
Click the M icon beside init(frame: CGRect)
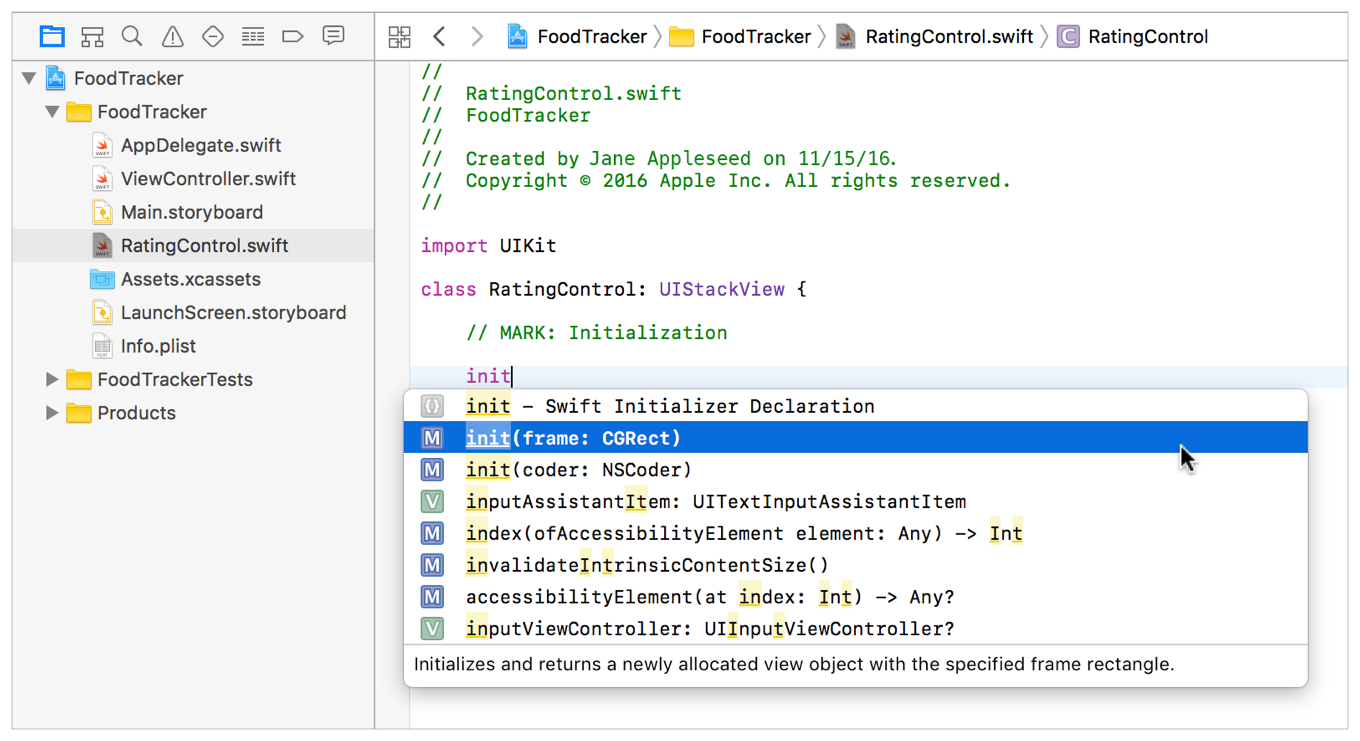pos(432,438)
